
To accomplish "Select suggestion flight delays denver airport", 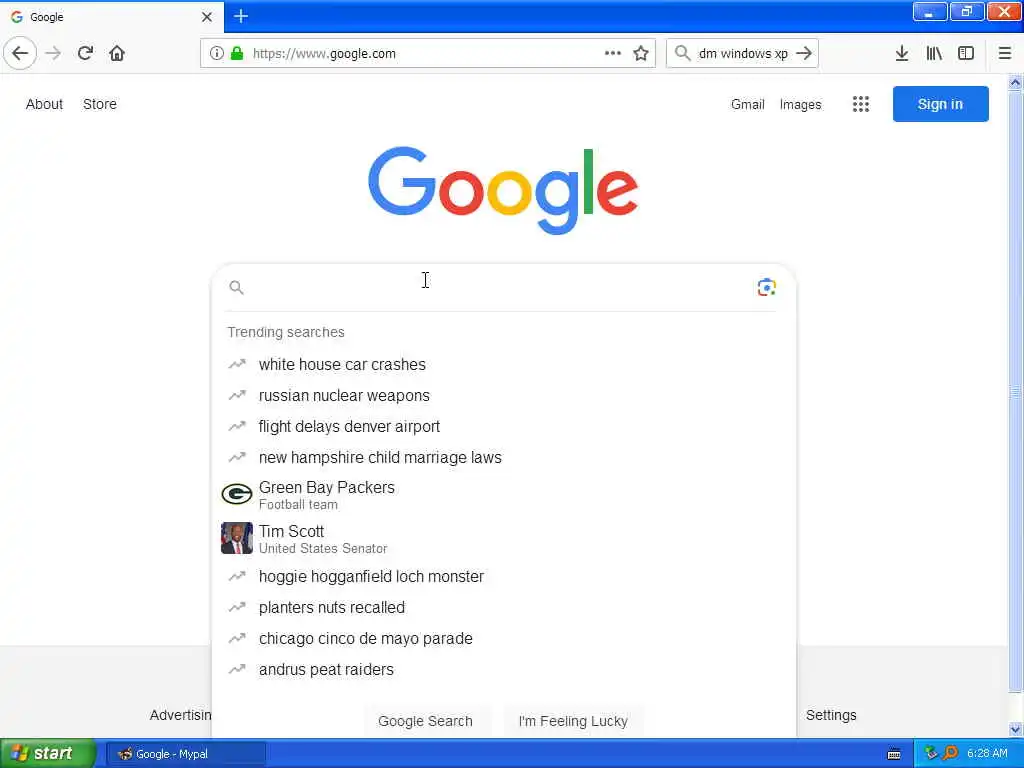I will click(504, 426).
